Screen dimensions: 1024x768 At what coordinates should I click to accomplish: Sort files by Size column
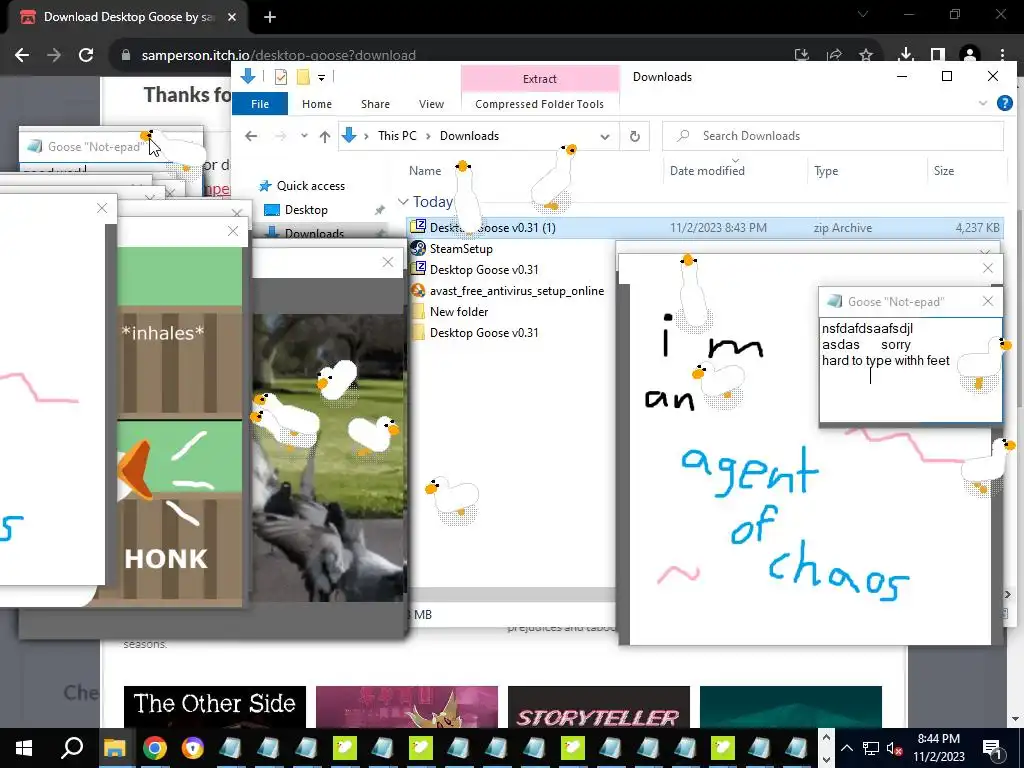point(944,170)
